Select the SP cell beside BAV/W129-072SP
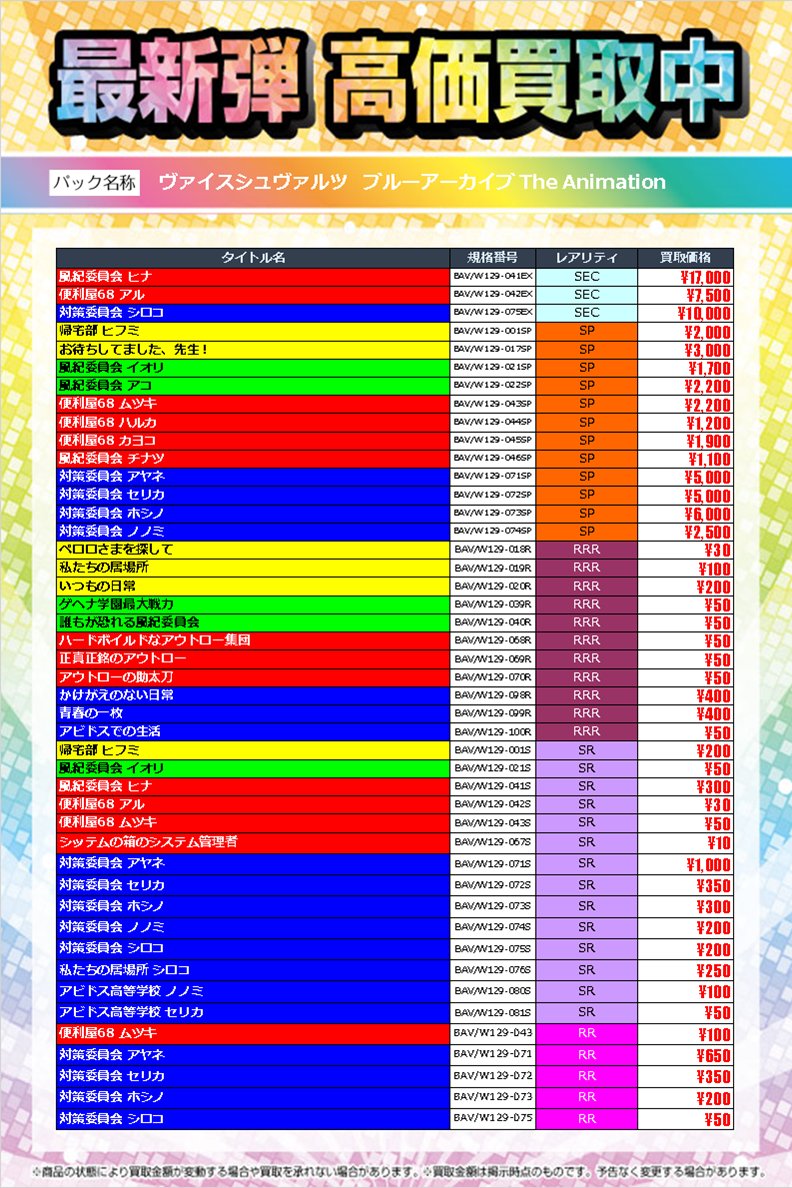This screenshot has width=792, height=1188. (x=587, y=495)
